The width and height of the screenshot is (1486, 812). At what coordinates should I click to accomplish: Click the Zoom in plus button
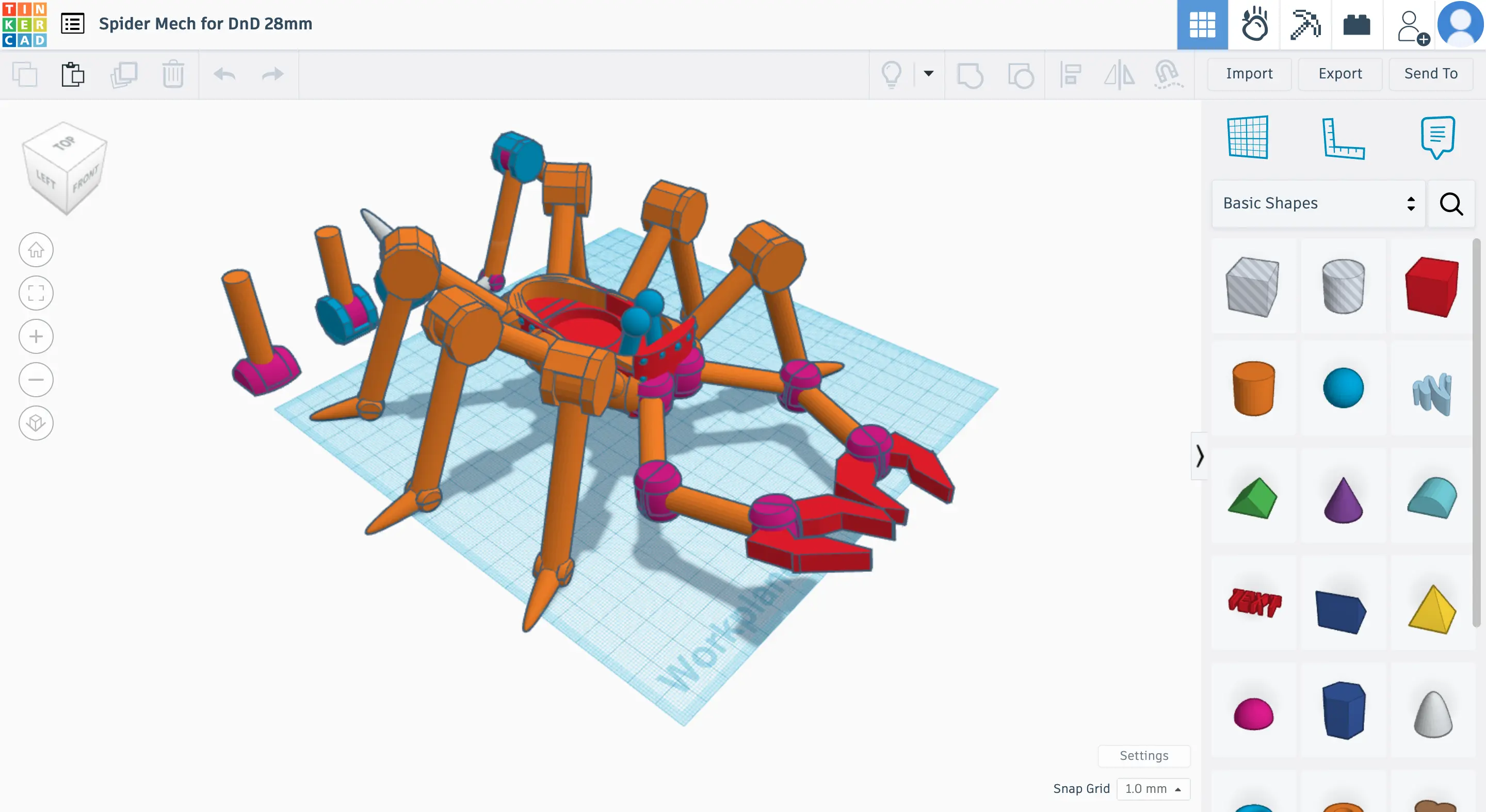tap(36, 336)
